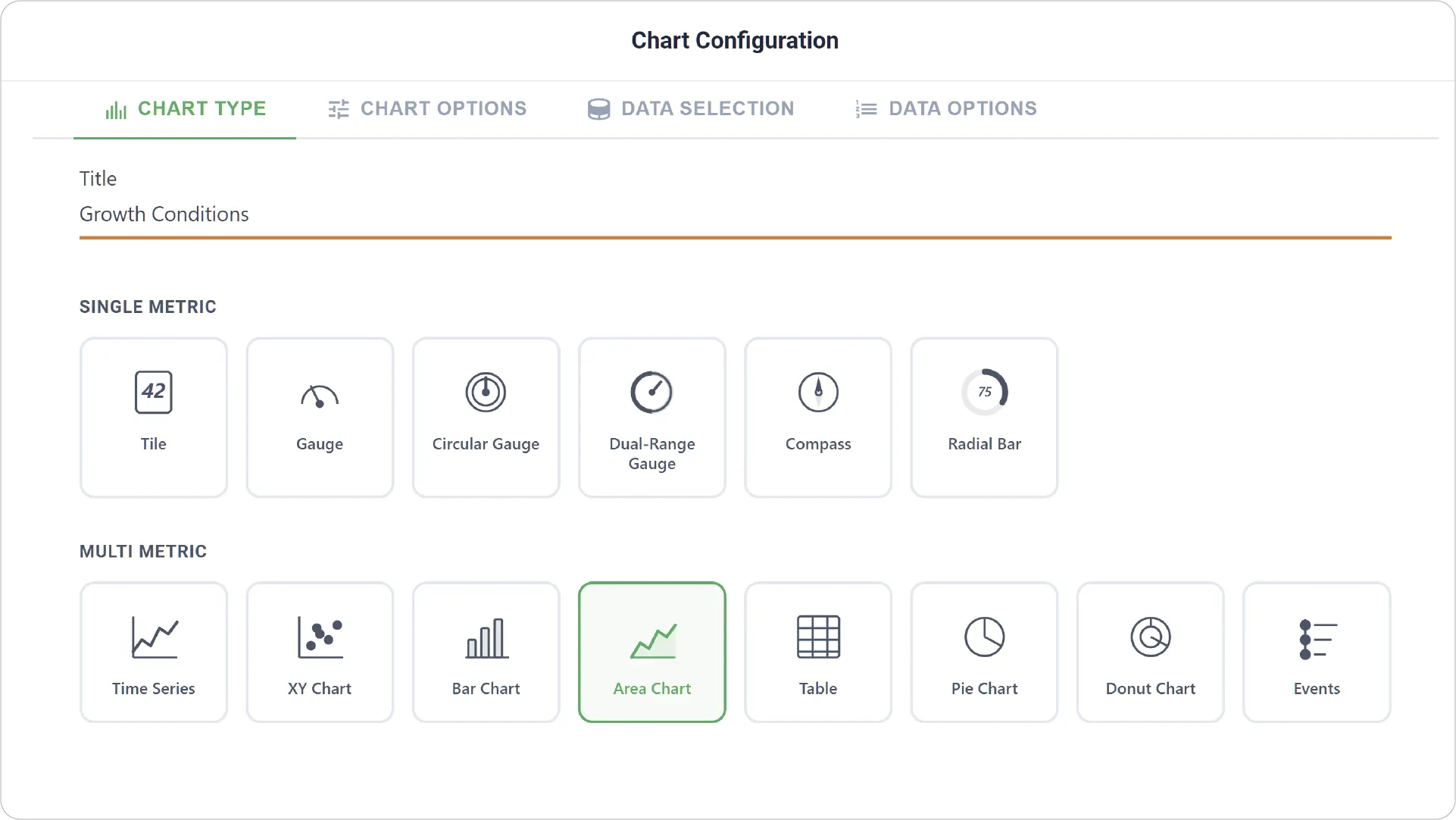This screenshot has height=820, width=1456.
Task: Select the Tile chart type icon
Action: pyautogui.click(x=153, y=392)
